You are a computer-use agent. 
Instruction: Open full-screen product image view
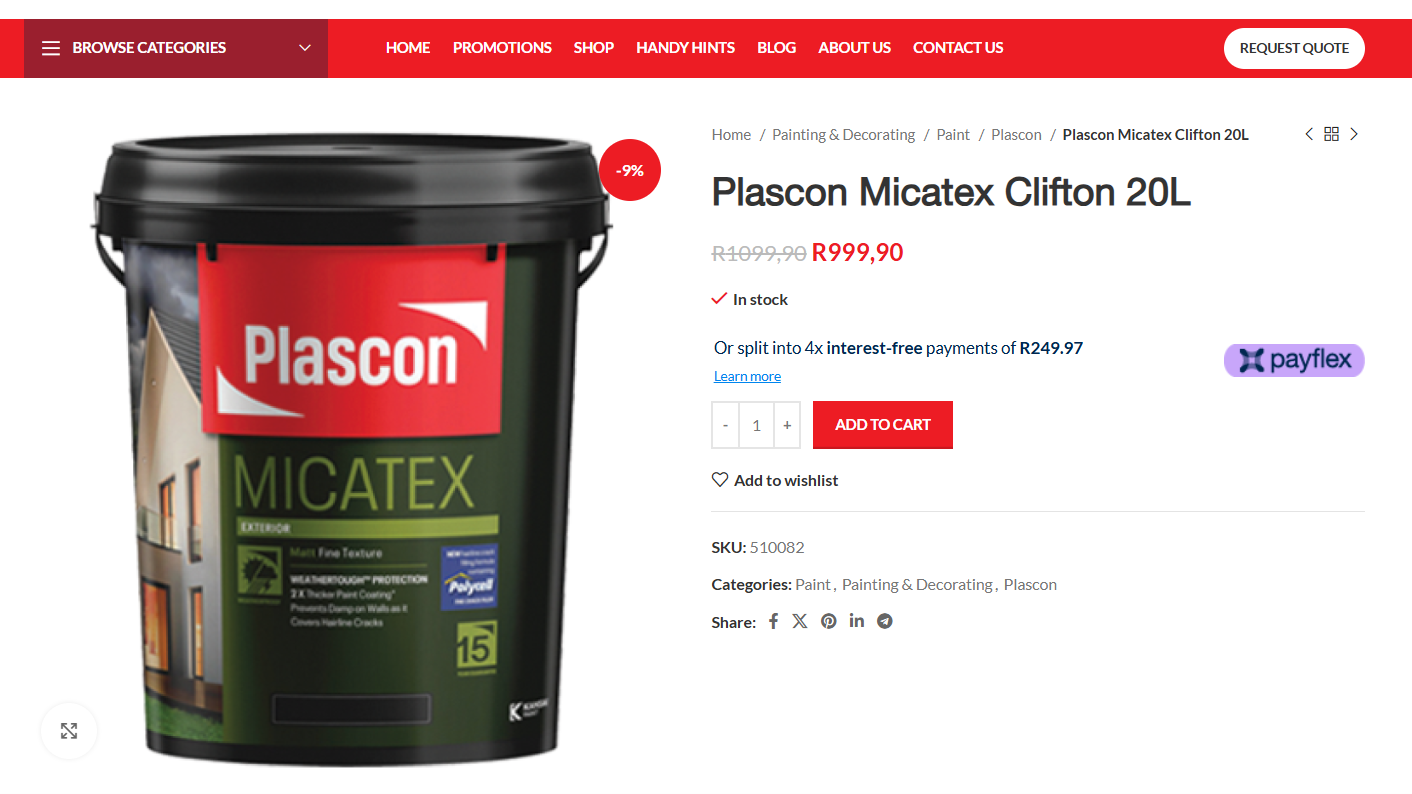69,731
